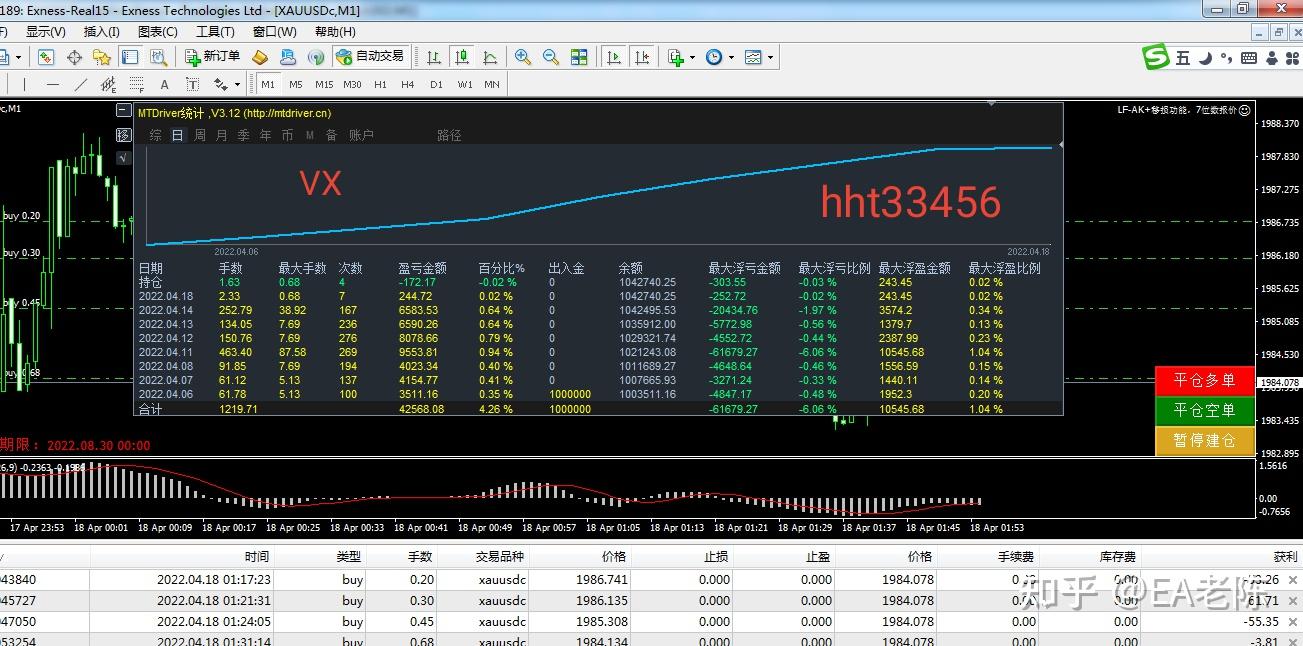Switch statistics to 月 monthly tab
The image size is (1303, 646).
222,135
